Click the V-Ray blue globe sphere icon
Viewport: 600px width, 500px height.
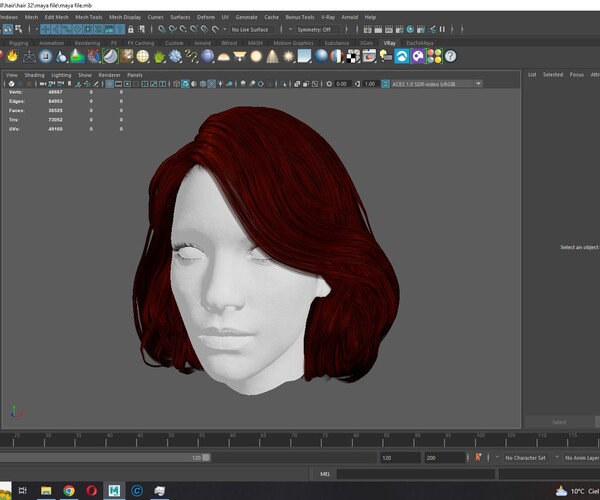[207, 56]
